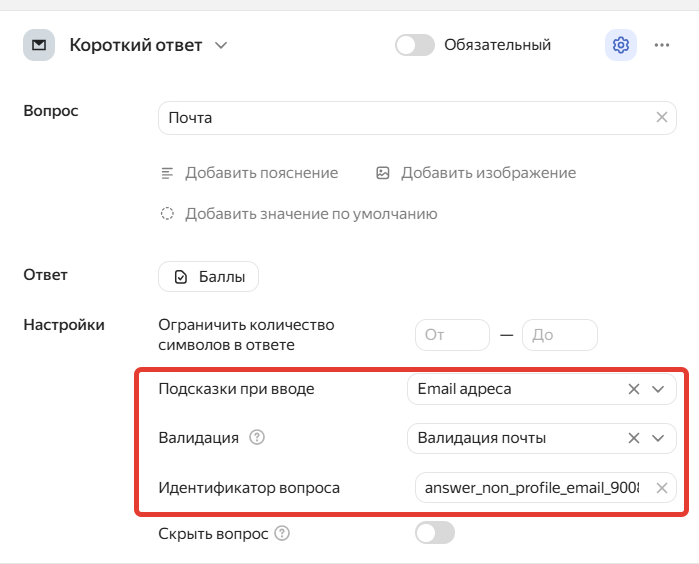
Task: Open the three-dot more options menu
Action: point(662,45)
